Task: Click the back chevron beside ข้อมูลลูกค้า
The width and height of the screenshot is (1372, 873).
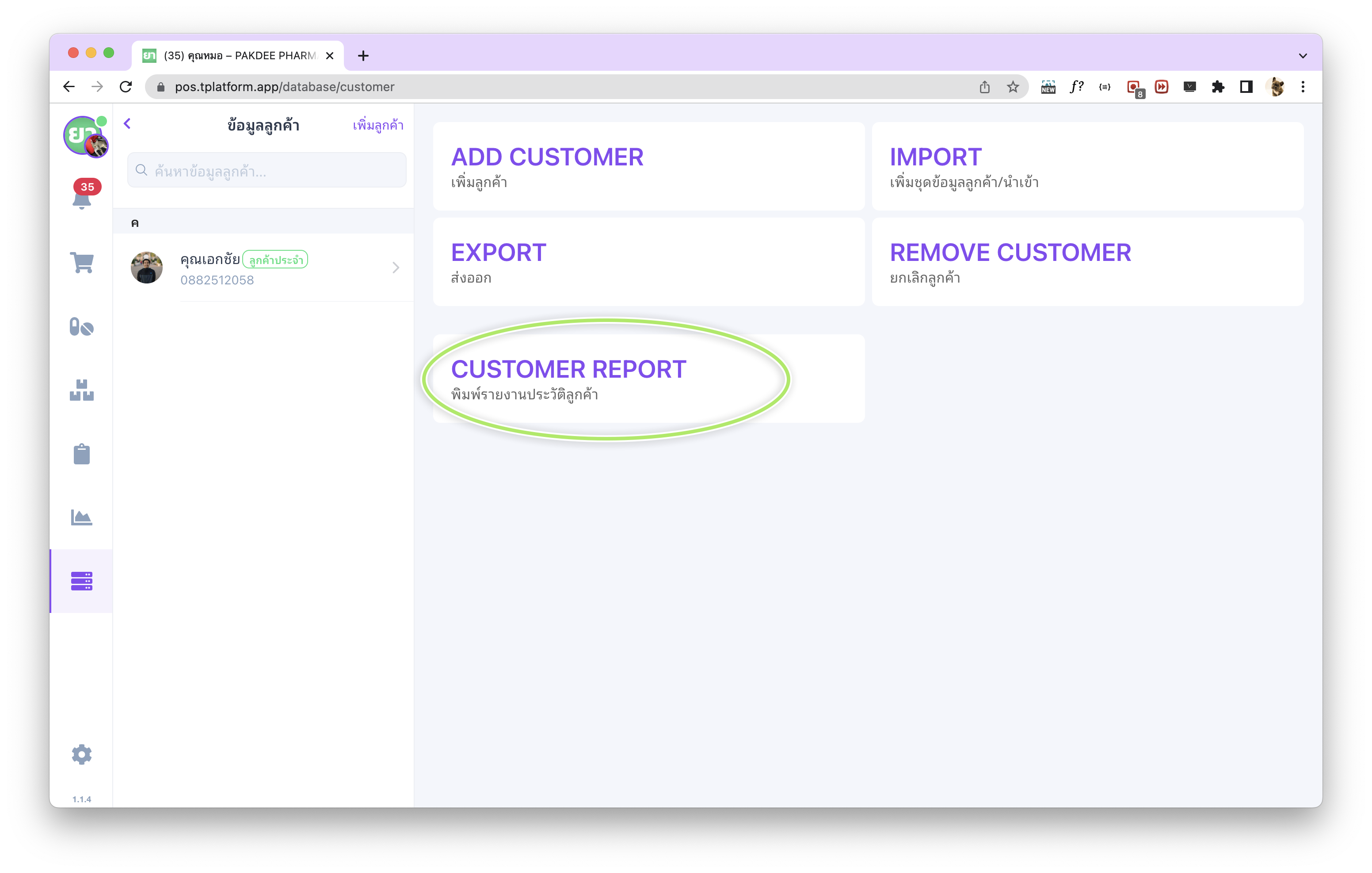Action: click(x=128, y=124)
